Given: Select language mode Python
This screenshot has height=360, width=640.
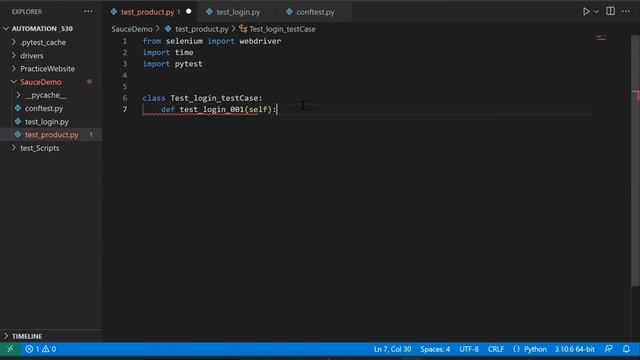Looking at the screenshot, I should [535, 349].
